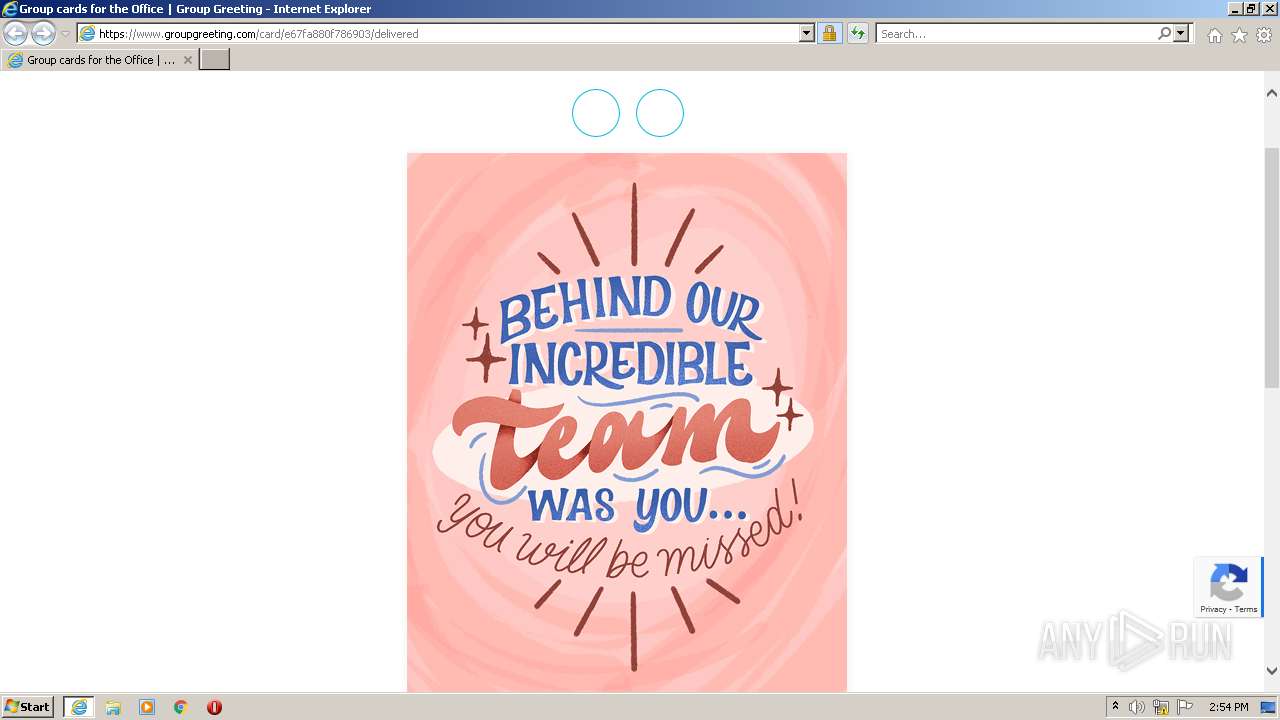
Task: Open the volume speaker tray icon
Action: (1137, 707)
